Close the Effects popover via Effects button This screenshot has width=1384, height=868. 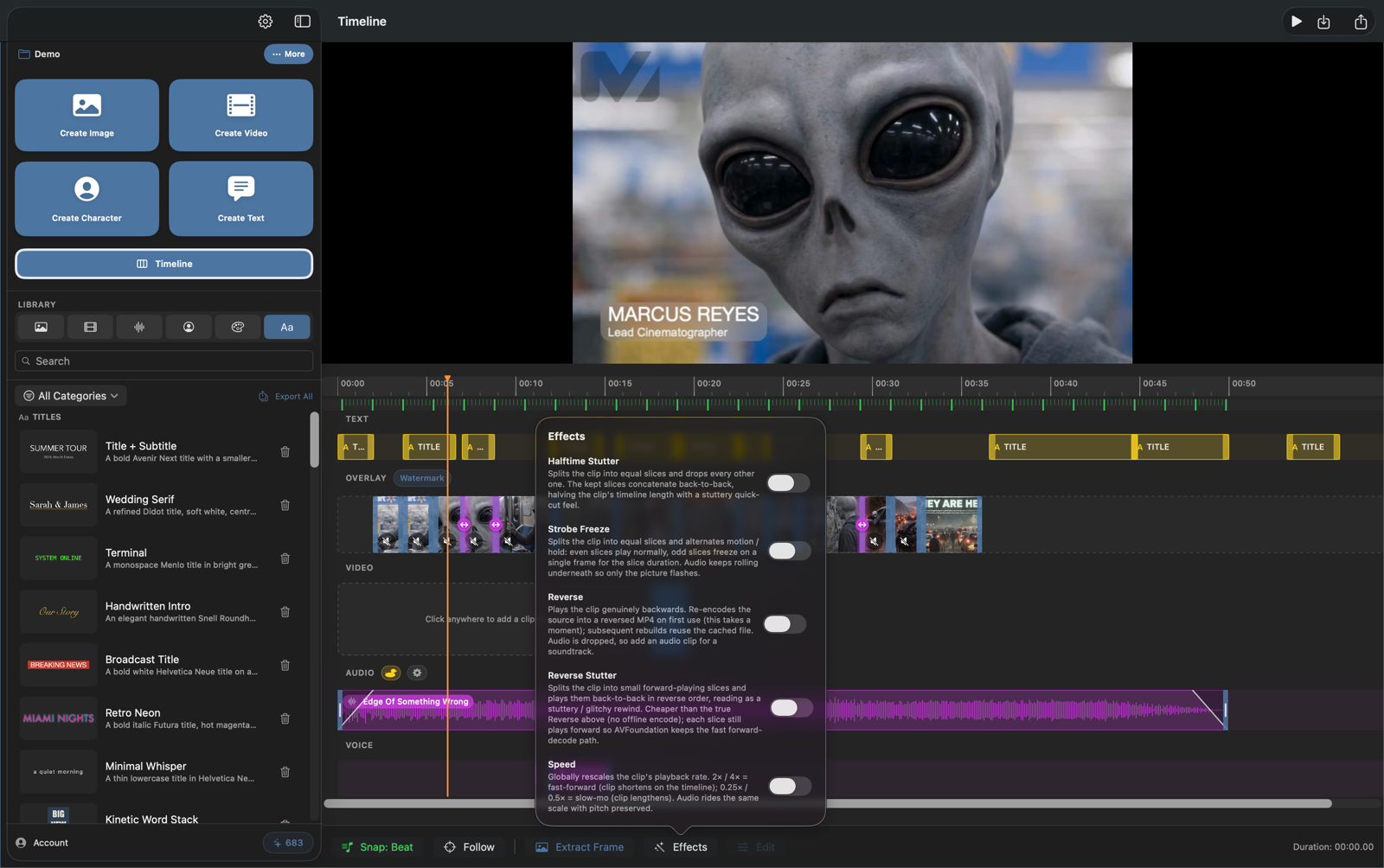pos(681,847)
